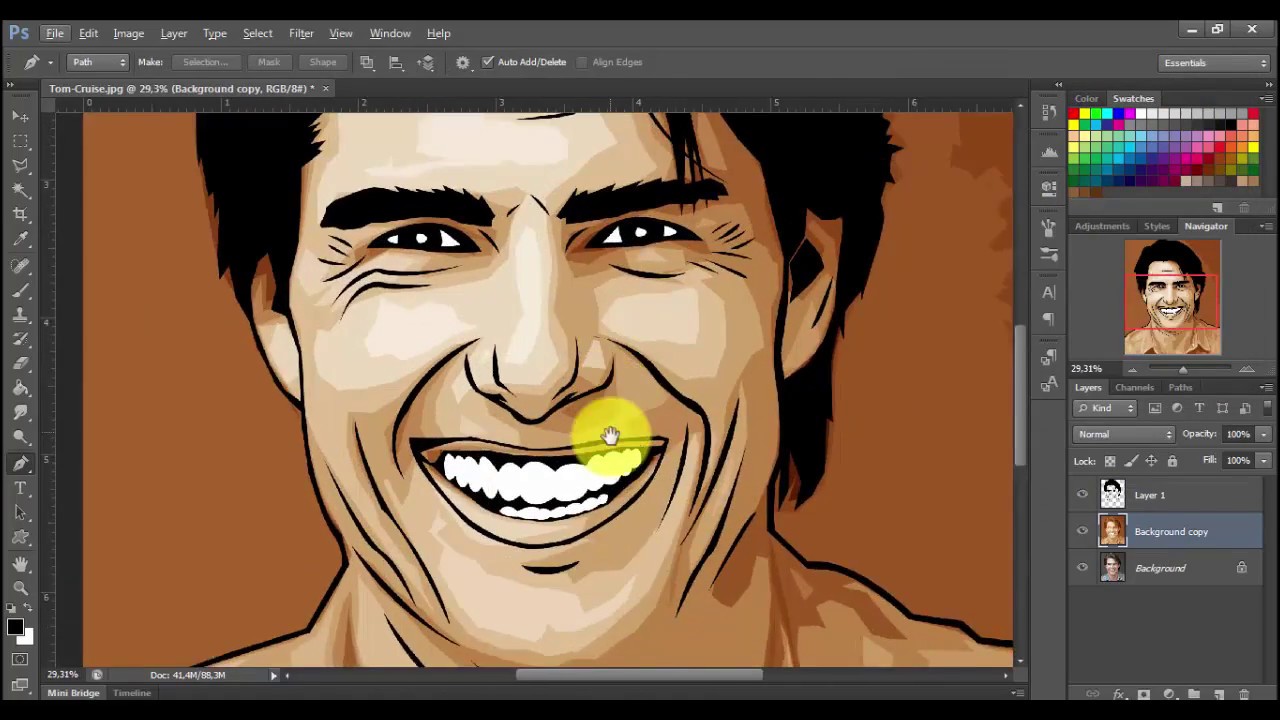This screenshot has width=1280, height=720.
Task: Open the Layer menu
Action: [174, 33]
